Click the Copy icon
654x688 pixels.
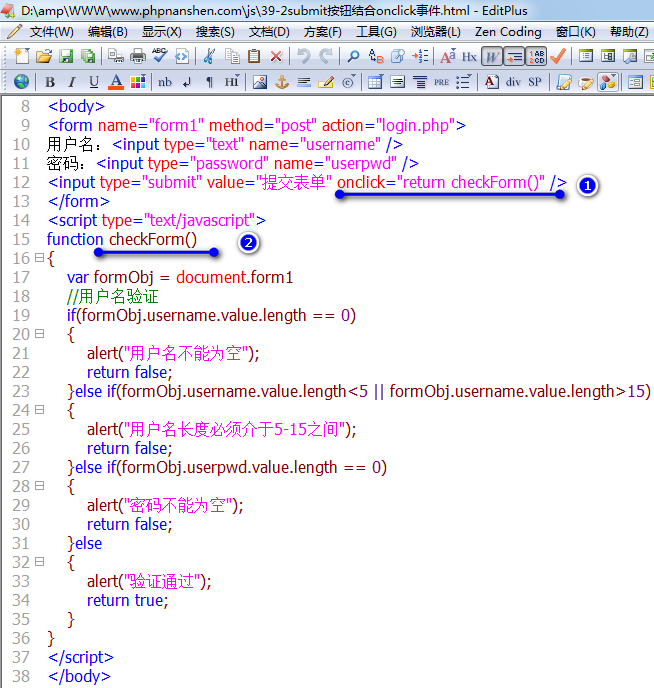(x=232, y=56)
